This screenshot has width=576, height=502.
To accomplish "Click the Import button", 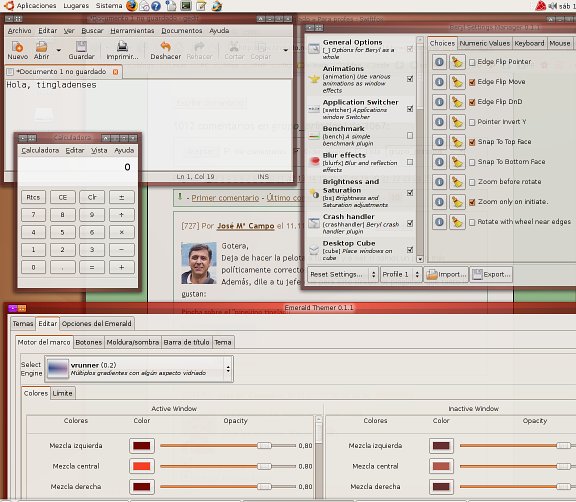I will coord(446,274).
